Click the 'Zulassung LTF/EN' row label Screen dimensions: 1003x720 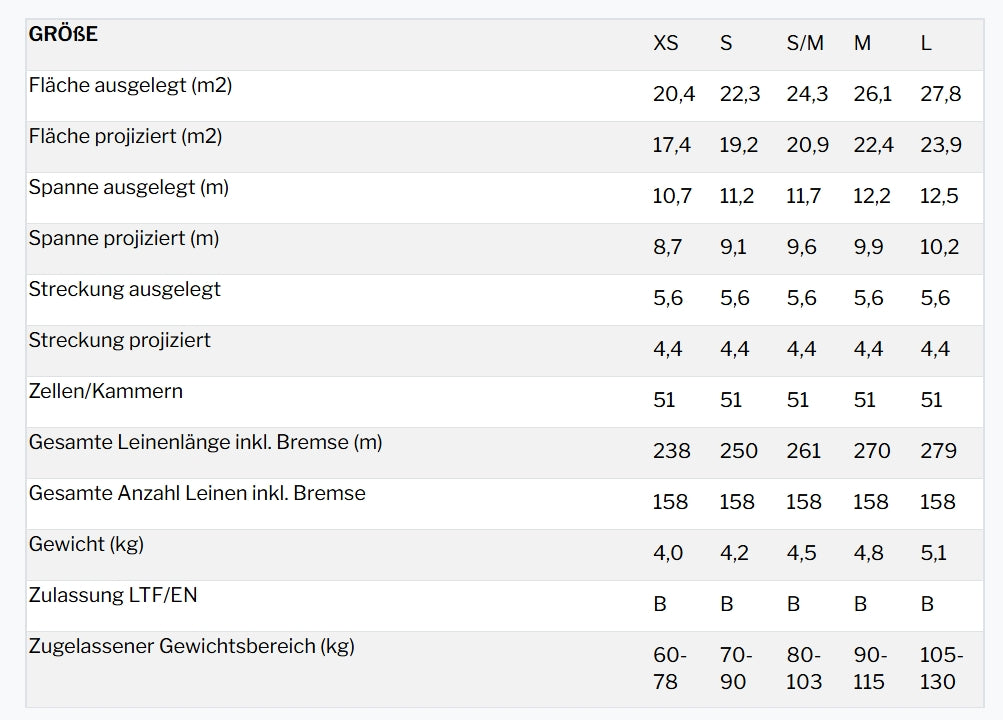pyautogui.click(x=113, y=596)
